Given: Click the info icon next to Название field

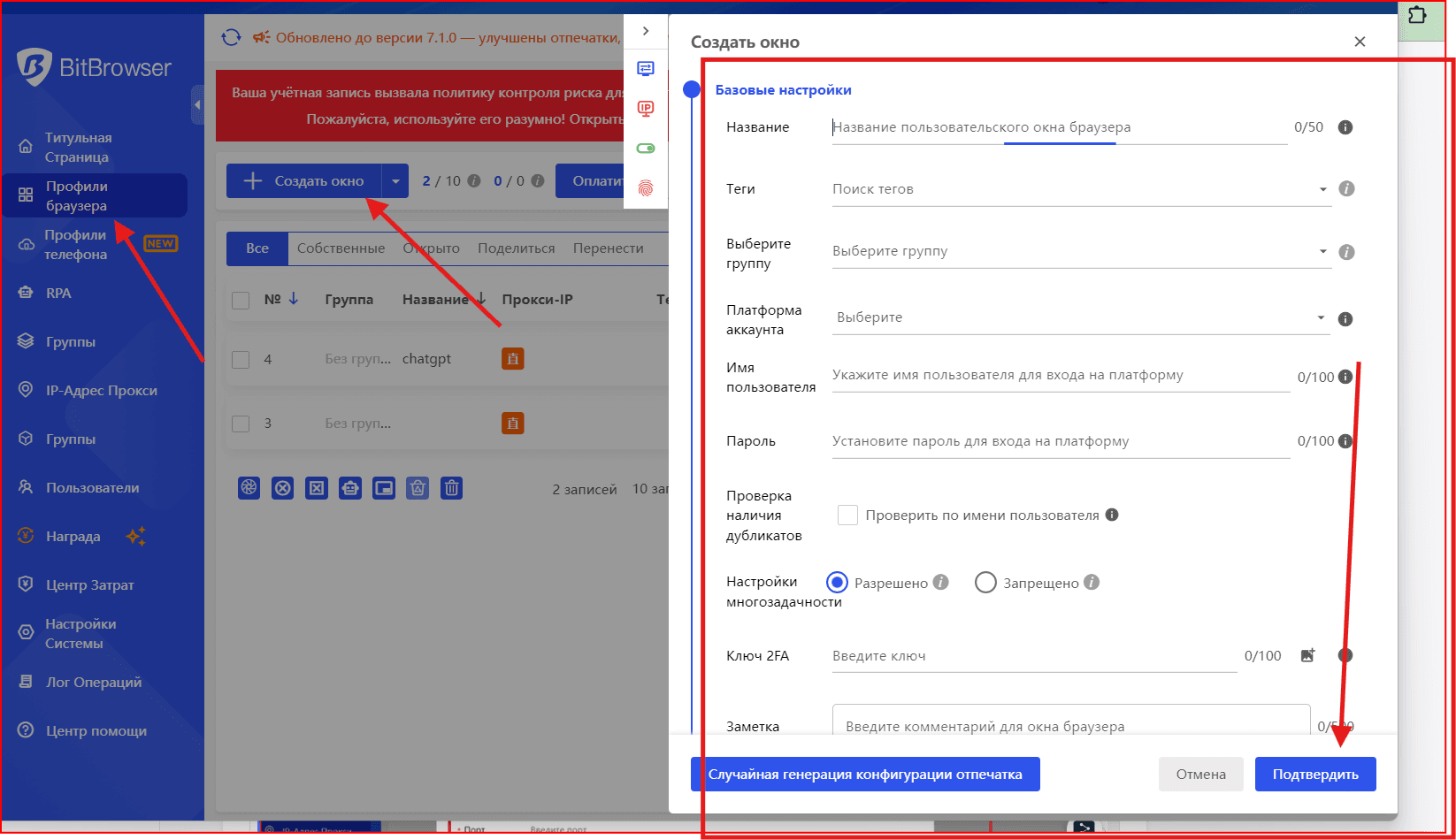Looking at the screenshot, I should point(1345,127).
